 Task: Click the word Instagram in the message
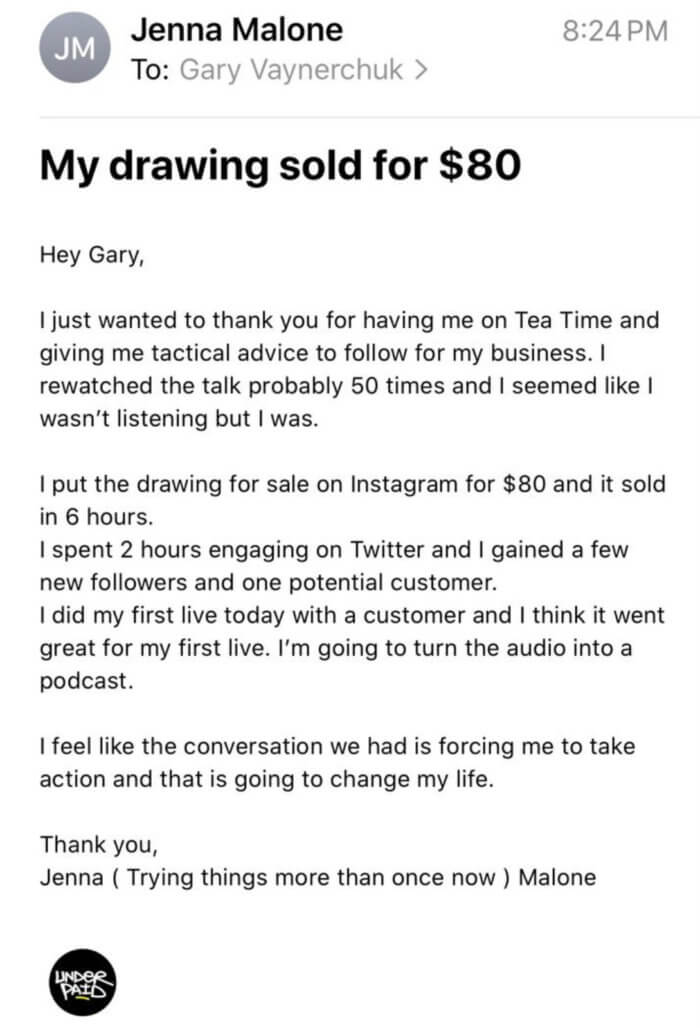click(x=404, y=484)
